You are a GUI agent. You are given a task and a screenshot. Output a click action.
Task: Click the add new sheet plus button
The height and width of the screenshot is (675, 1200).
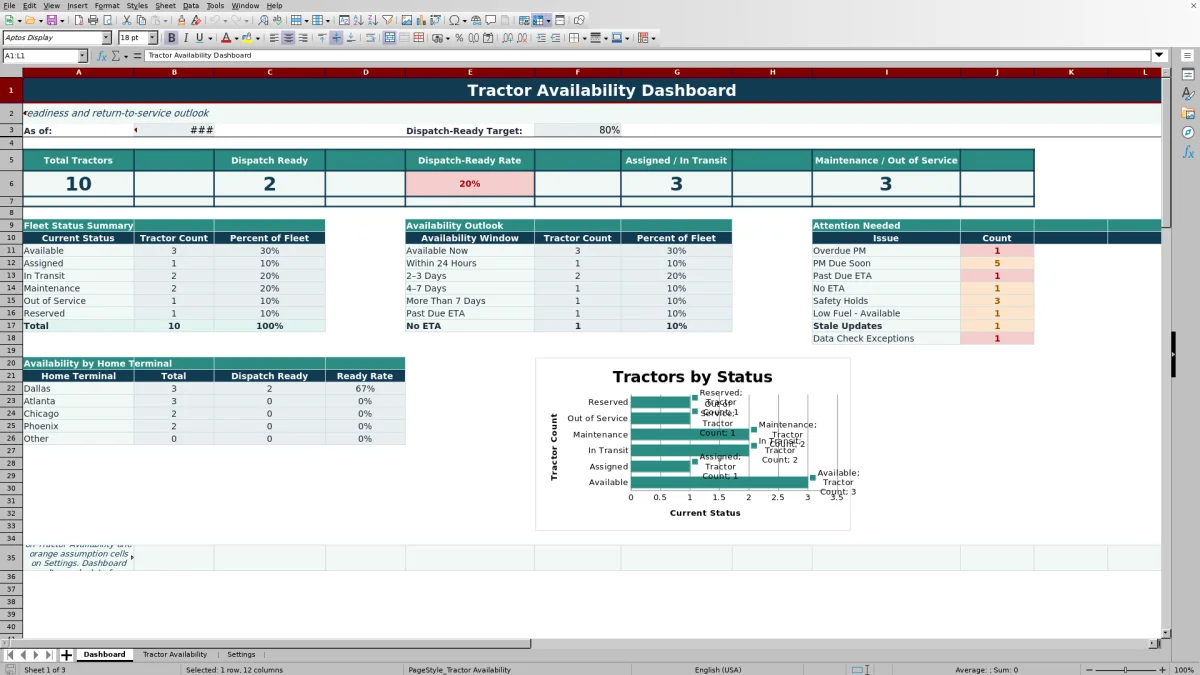pyautogui.click(x=67, y=655)
